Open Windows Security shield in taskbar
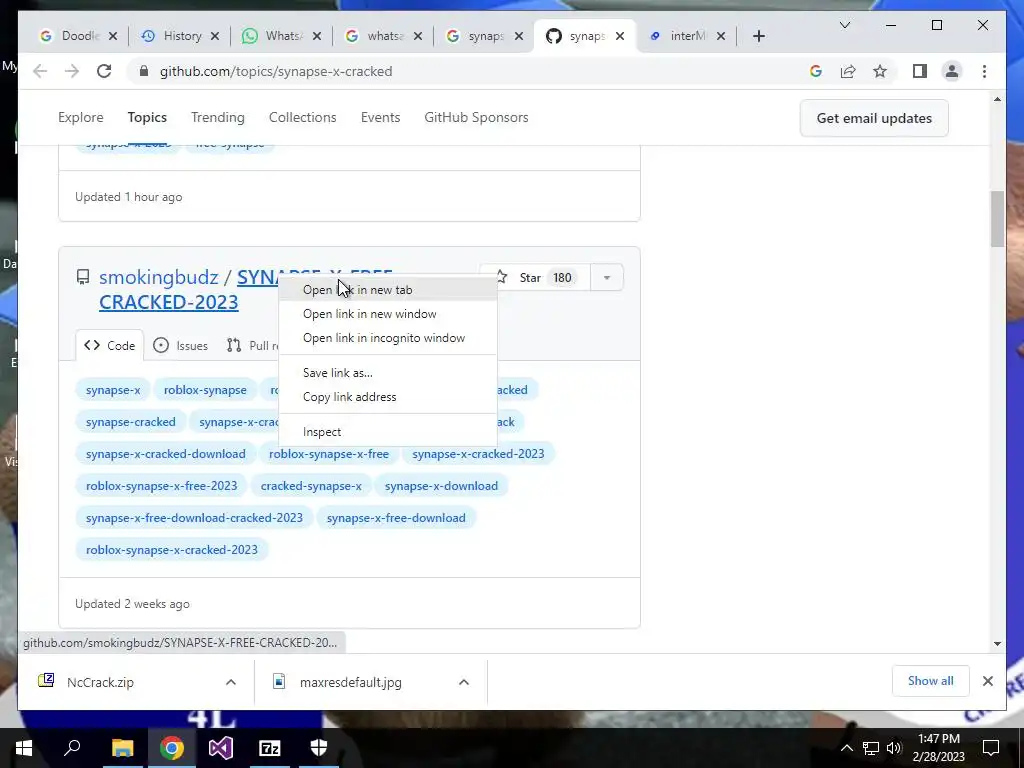This screenshot has width=1024, height=768. pyautogui.click(x=319, y=748)
